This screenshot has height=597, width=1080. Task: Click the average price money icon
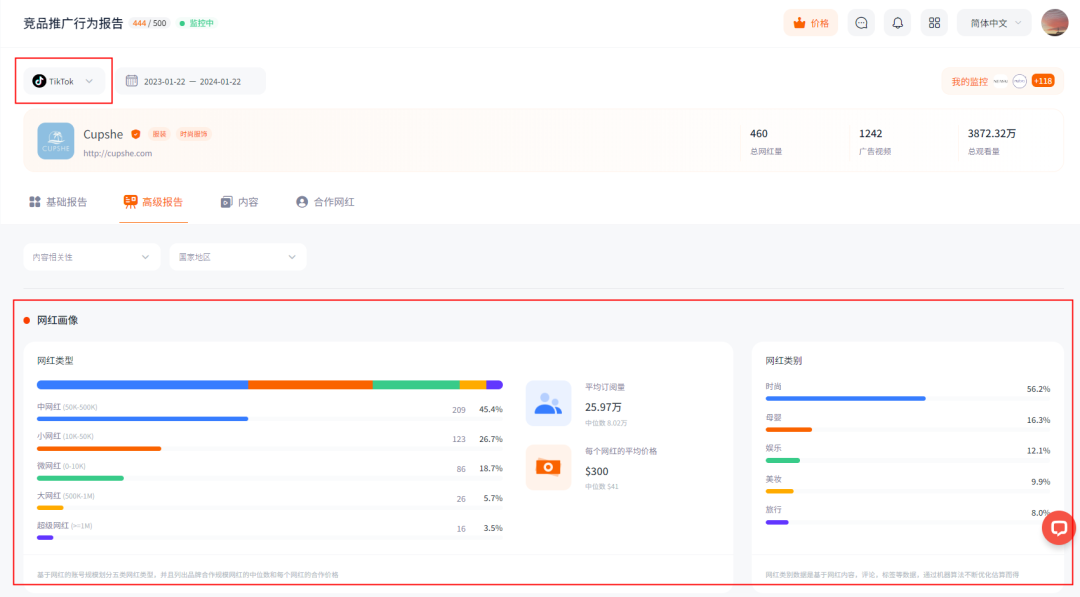[x=548, y=467]
